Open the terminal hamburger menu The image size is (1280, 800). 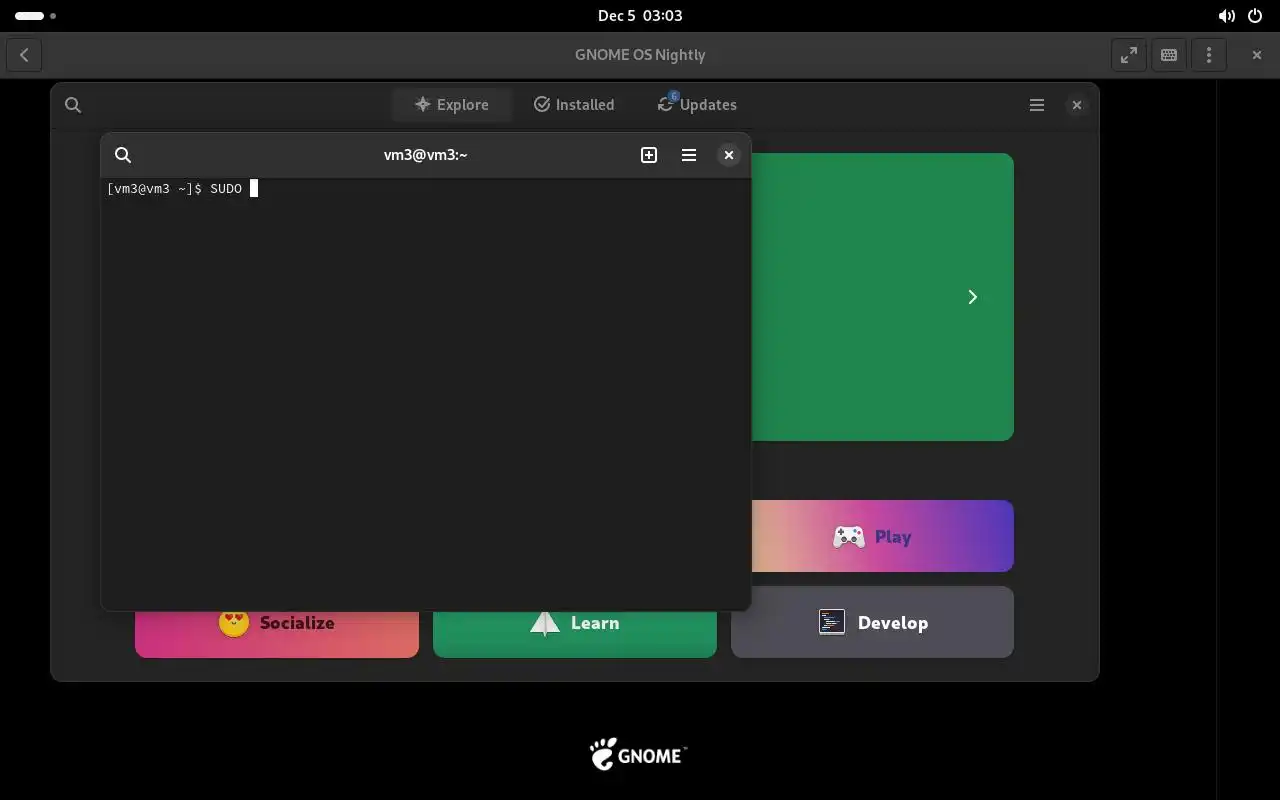pos(689,155)
